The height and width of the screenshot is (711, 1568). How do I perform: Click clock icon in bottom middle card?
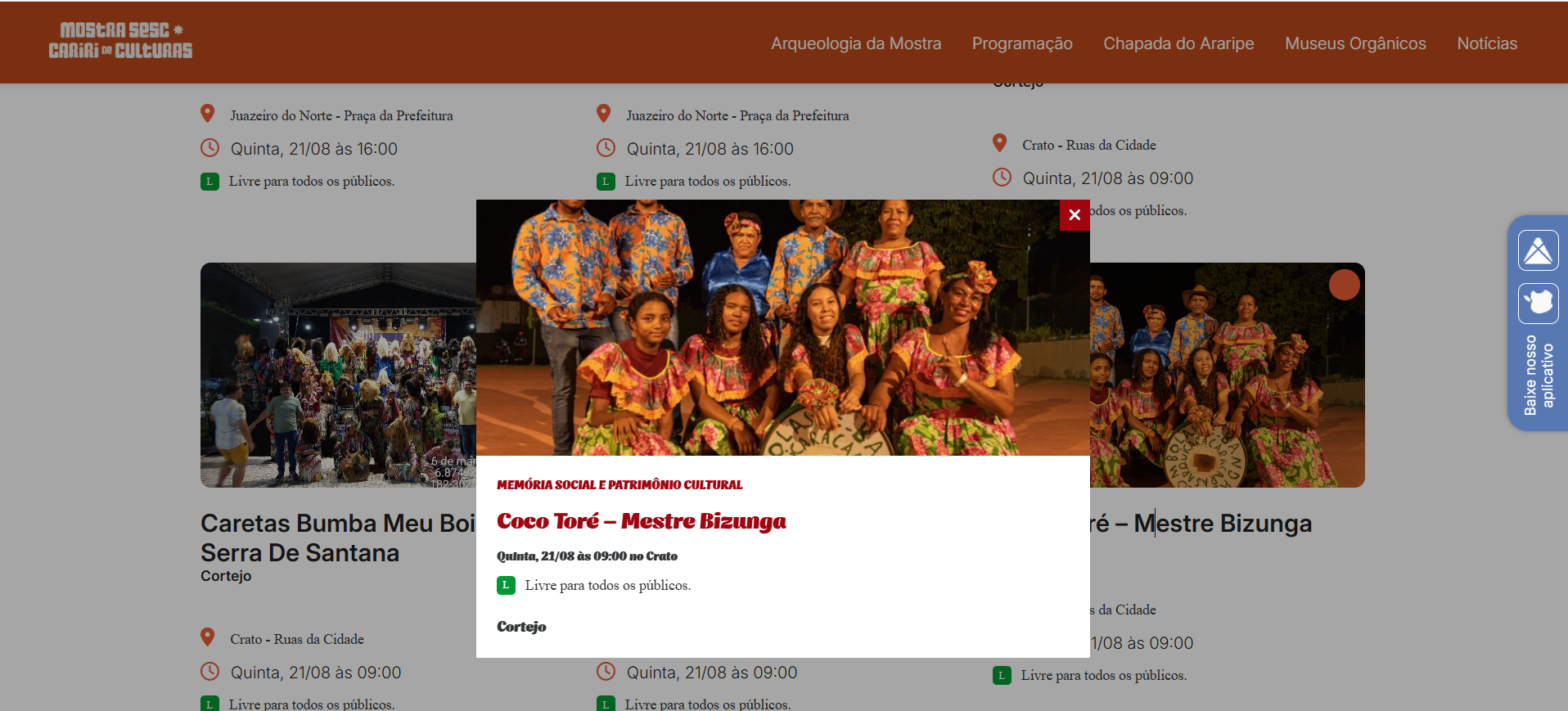coord(606,672)
